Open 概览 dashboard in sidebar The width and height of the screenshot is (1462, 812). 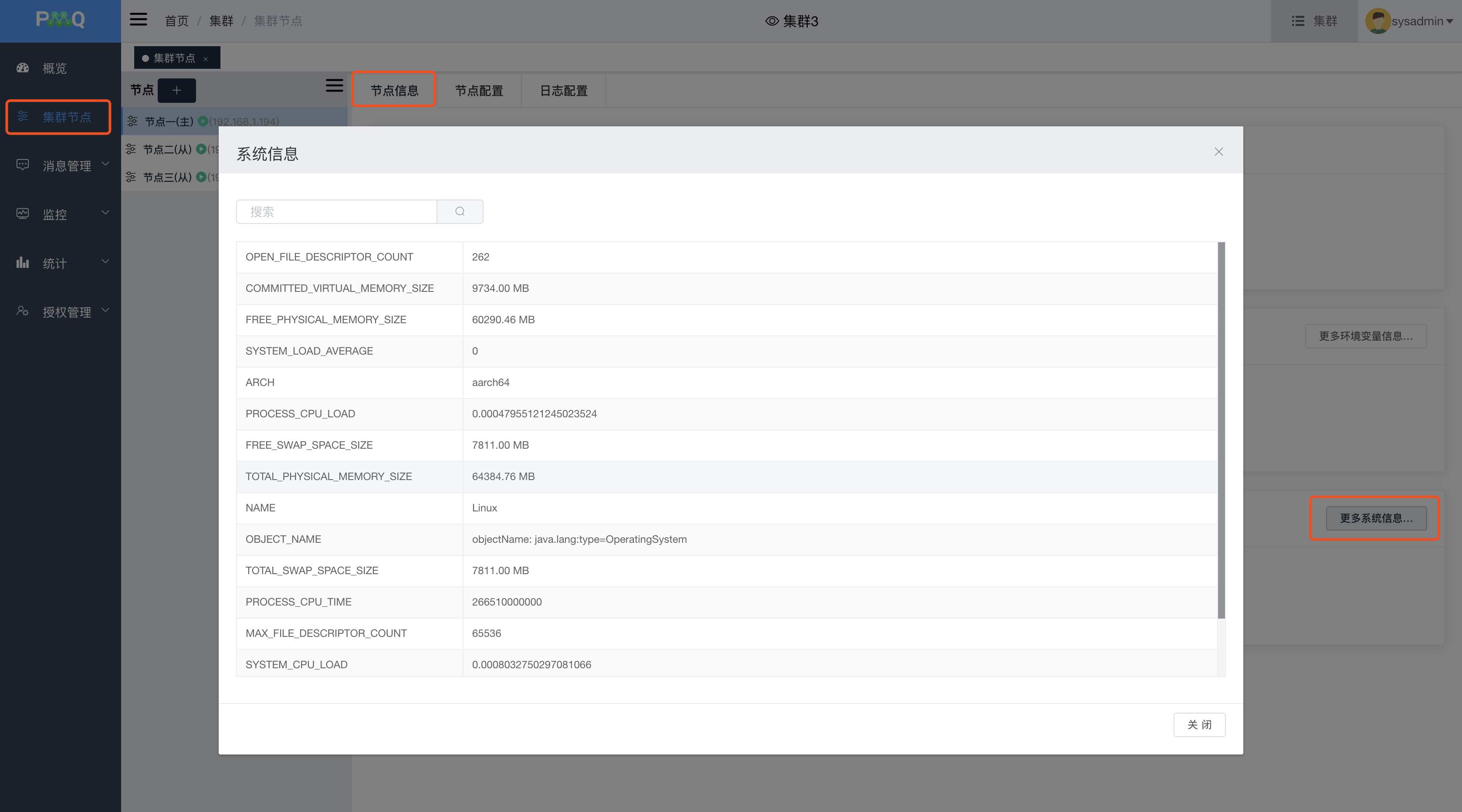pos(55,68)
